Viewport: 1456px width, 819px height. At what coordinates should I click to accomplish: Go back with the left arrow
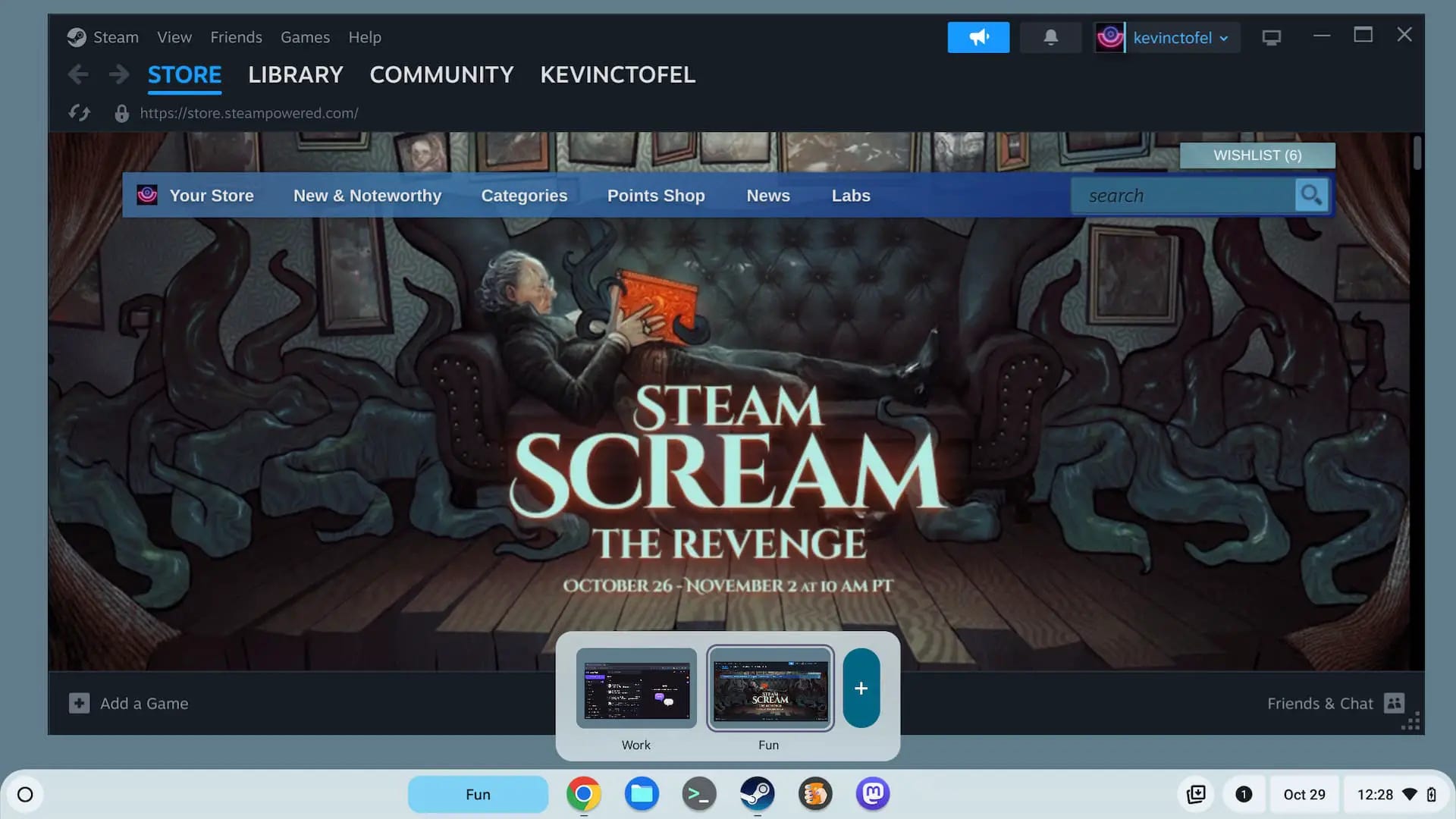coord(78,74)
